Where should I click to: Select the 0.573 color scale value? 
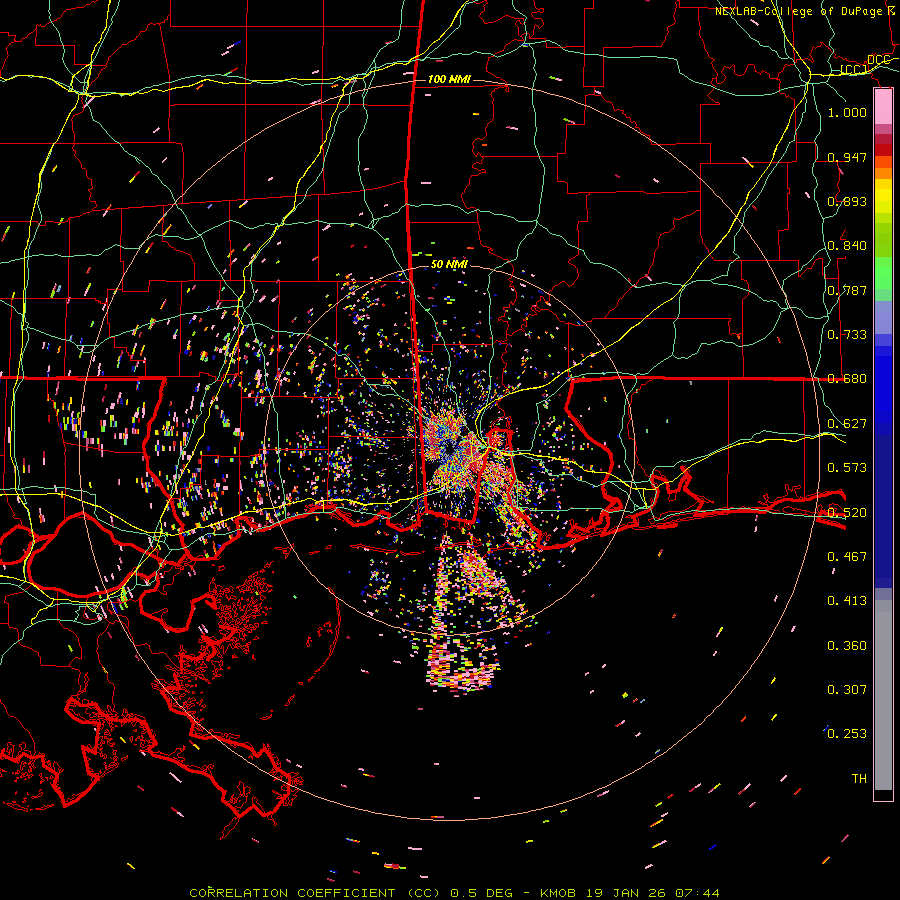click(847, 468)
